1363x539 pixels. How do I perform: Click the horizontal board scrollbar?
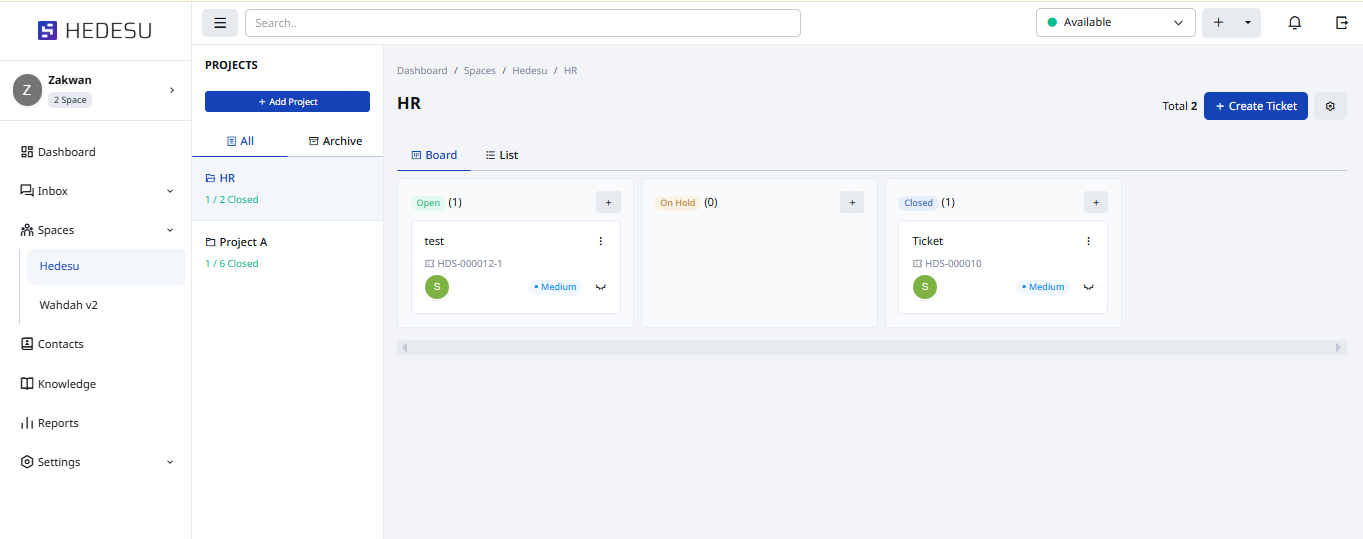(x=870, y=347)
